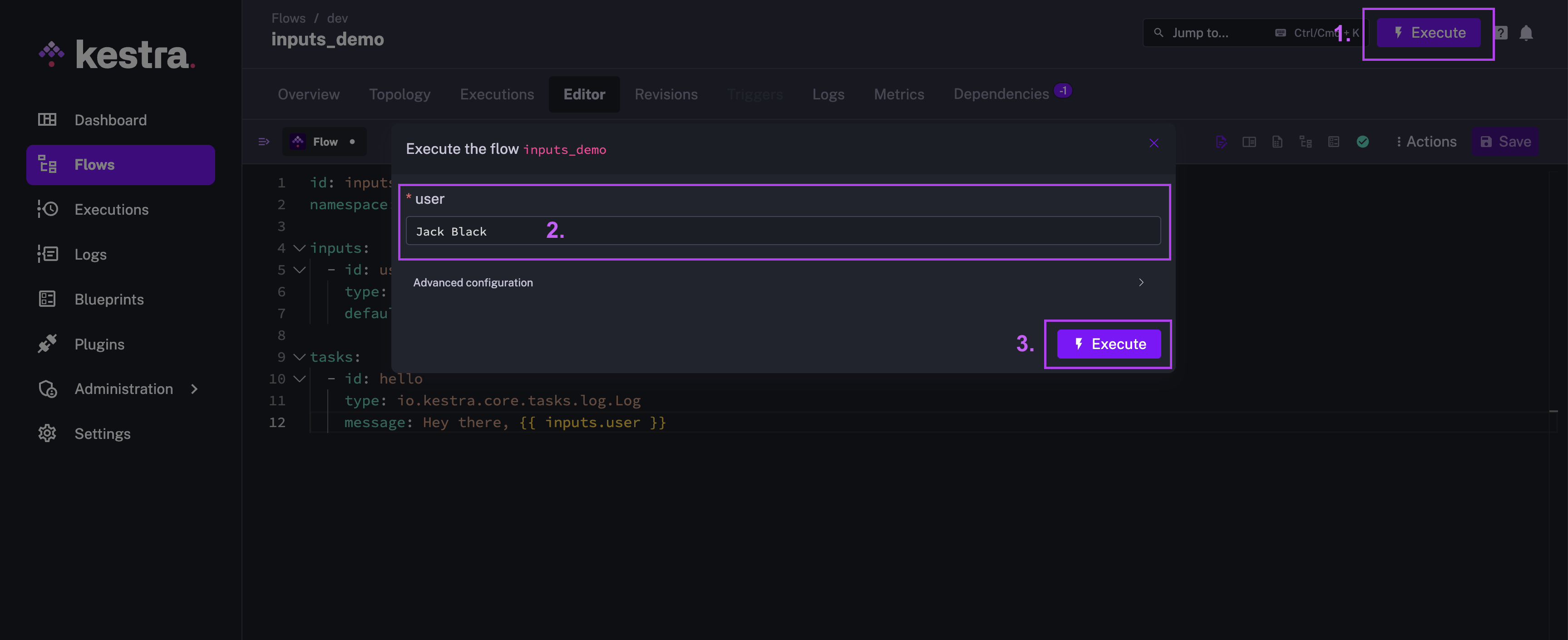1568x640 pixels.
Task: Click the green flow validation checkmark
Action: point(1362,142)
